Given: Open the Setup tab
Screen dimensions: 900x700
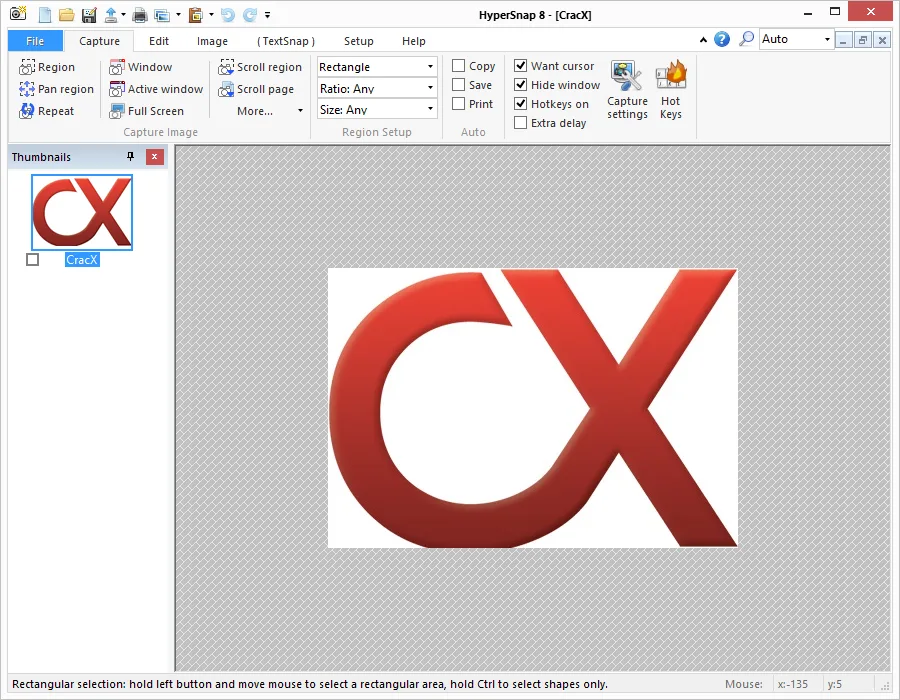Looking at the screenshot, I should click(x=359, y=41).
